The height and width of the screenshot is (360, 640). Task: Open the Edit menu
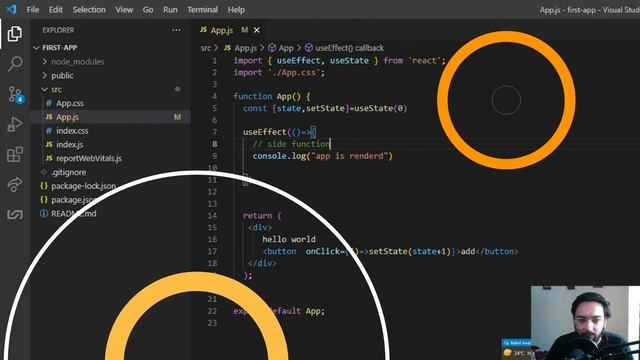(56, 9)
